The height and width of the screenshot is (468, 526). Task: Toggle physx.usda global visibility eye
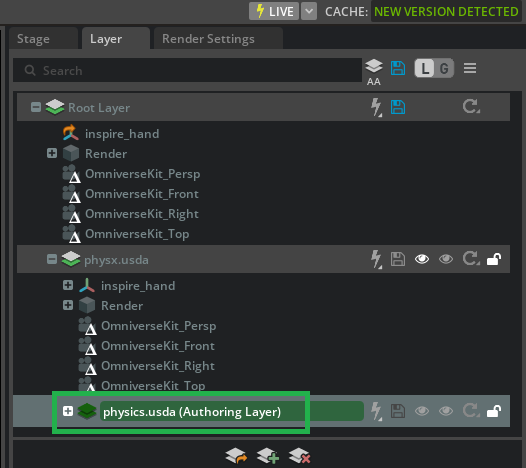click(x=422, y=259)
